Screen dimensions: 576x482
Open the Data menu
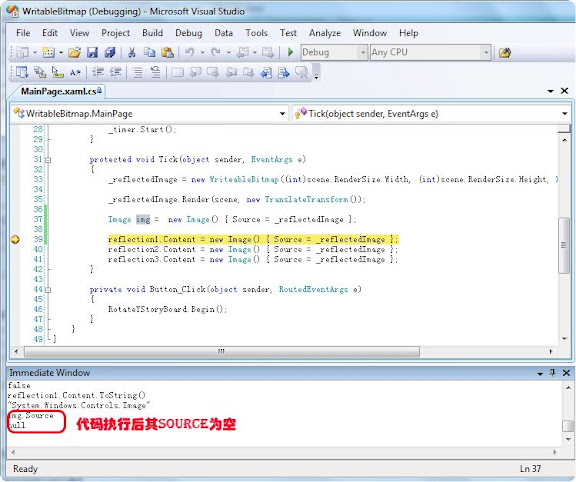point(223,33)
